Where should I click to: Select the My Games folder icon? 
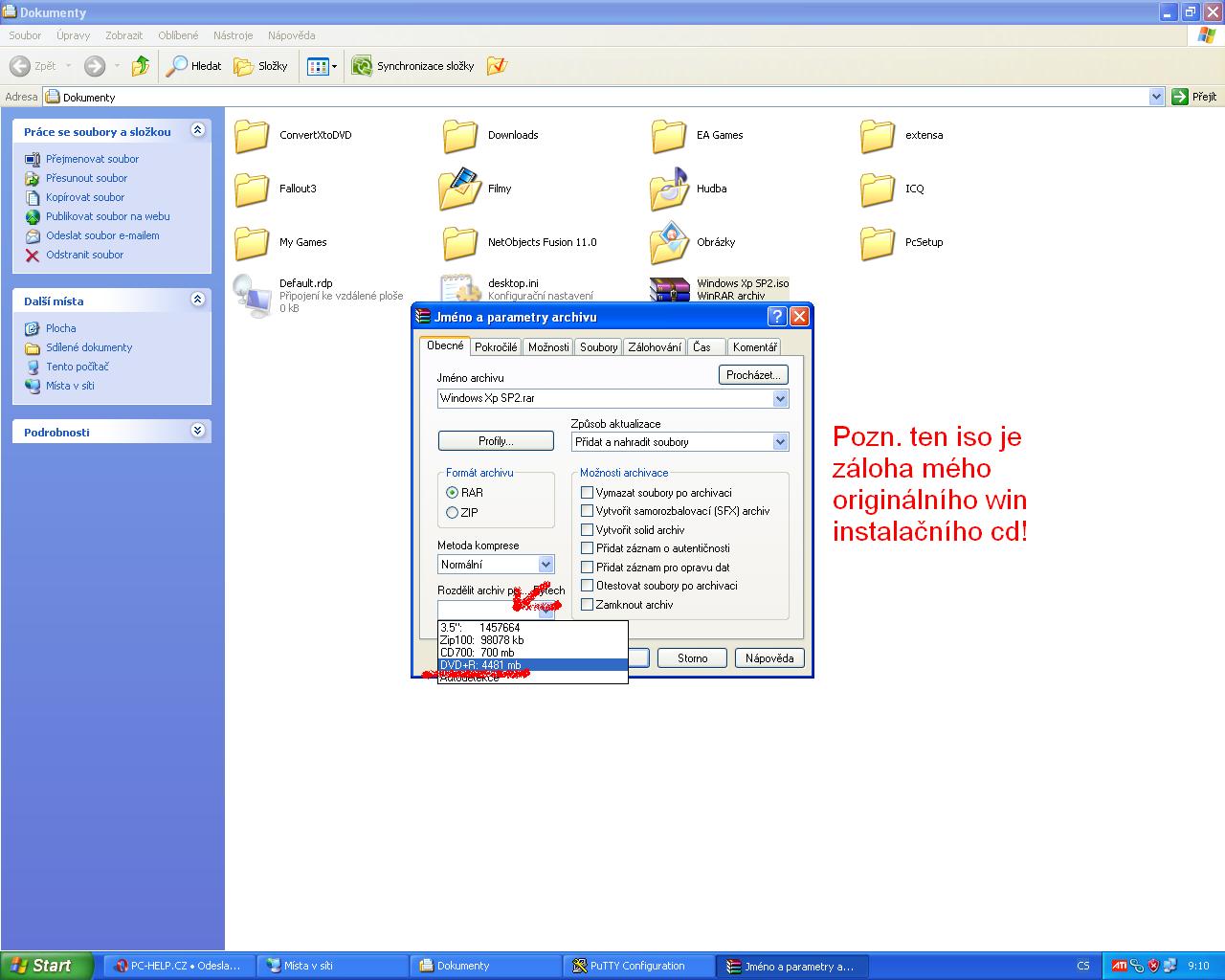(x=252, y=243)
